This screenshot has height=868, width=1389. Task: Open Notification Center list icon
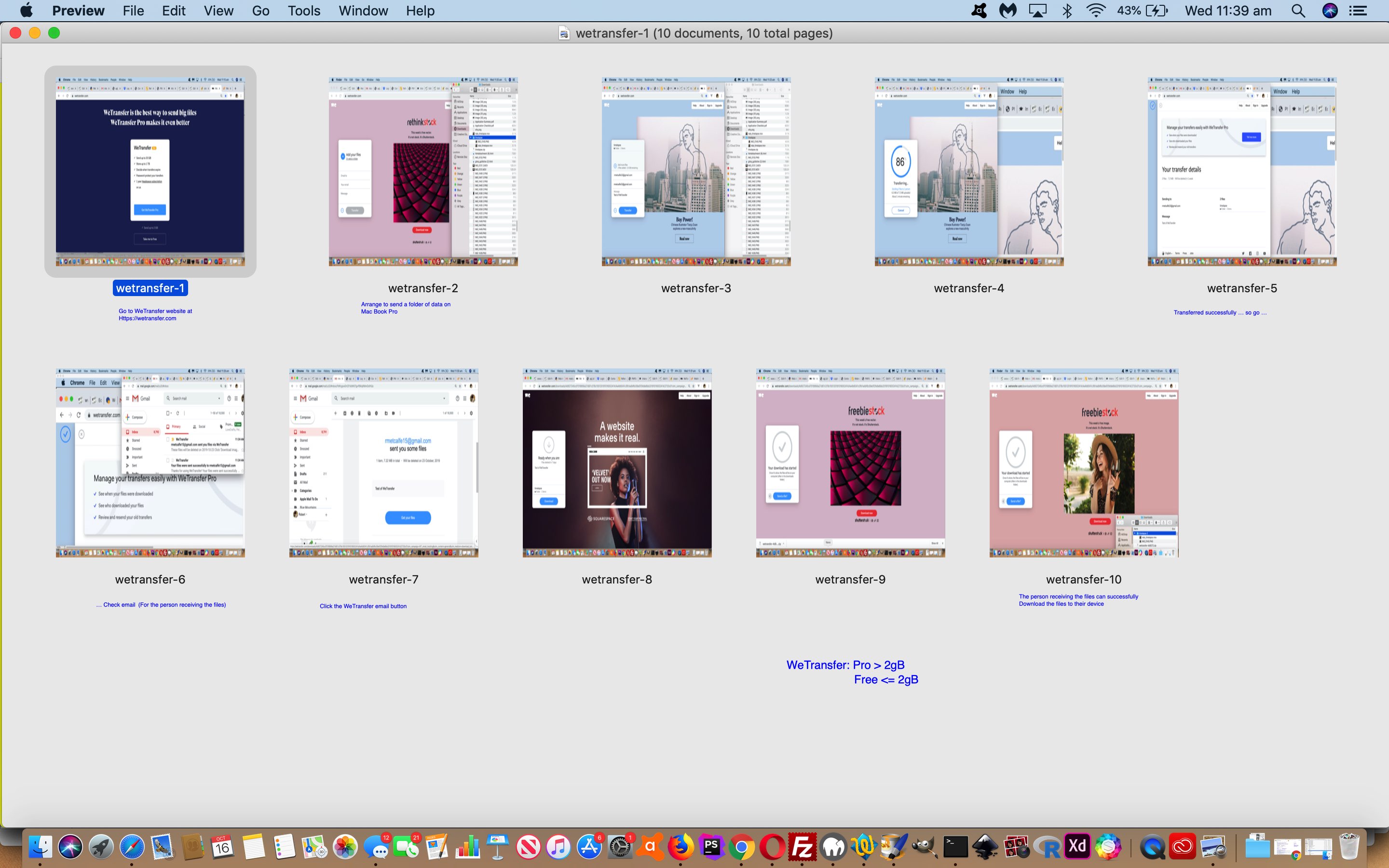(x=1358, y=10)
